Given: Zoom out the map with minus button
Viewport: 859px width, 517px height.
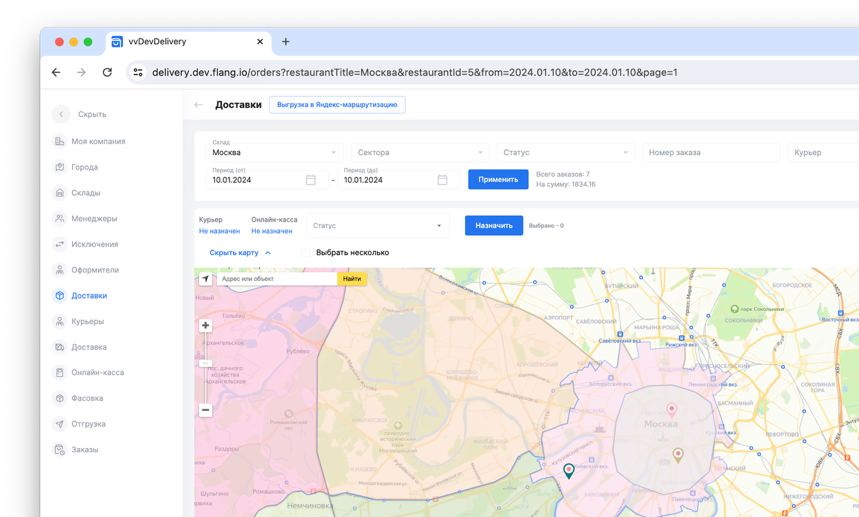Looking at the screenshot, I should coord(205,410).
